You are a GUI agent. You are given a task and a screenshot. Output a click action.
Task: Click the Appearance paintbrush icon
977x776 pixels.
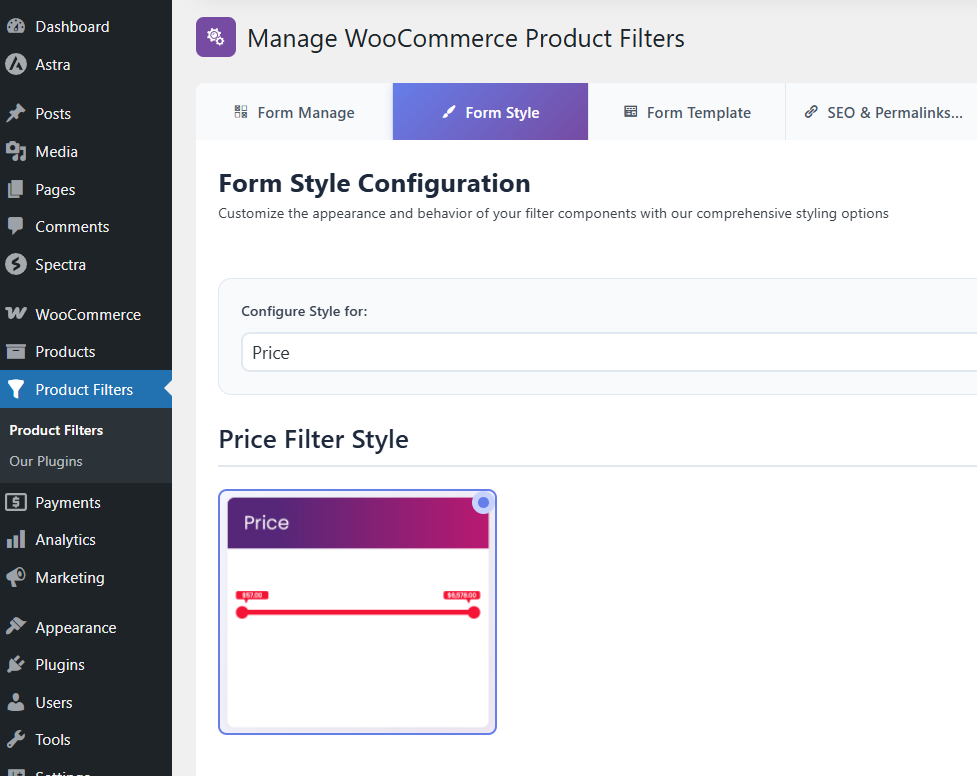(x=16, y=626)
